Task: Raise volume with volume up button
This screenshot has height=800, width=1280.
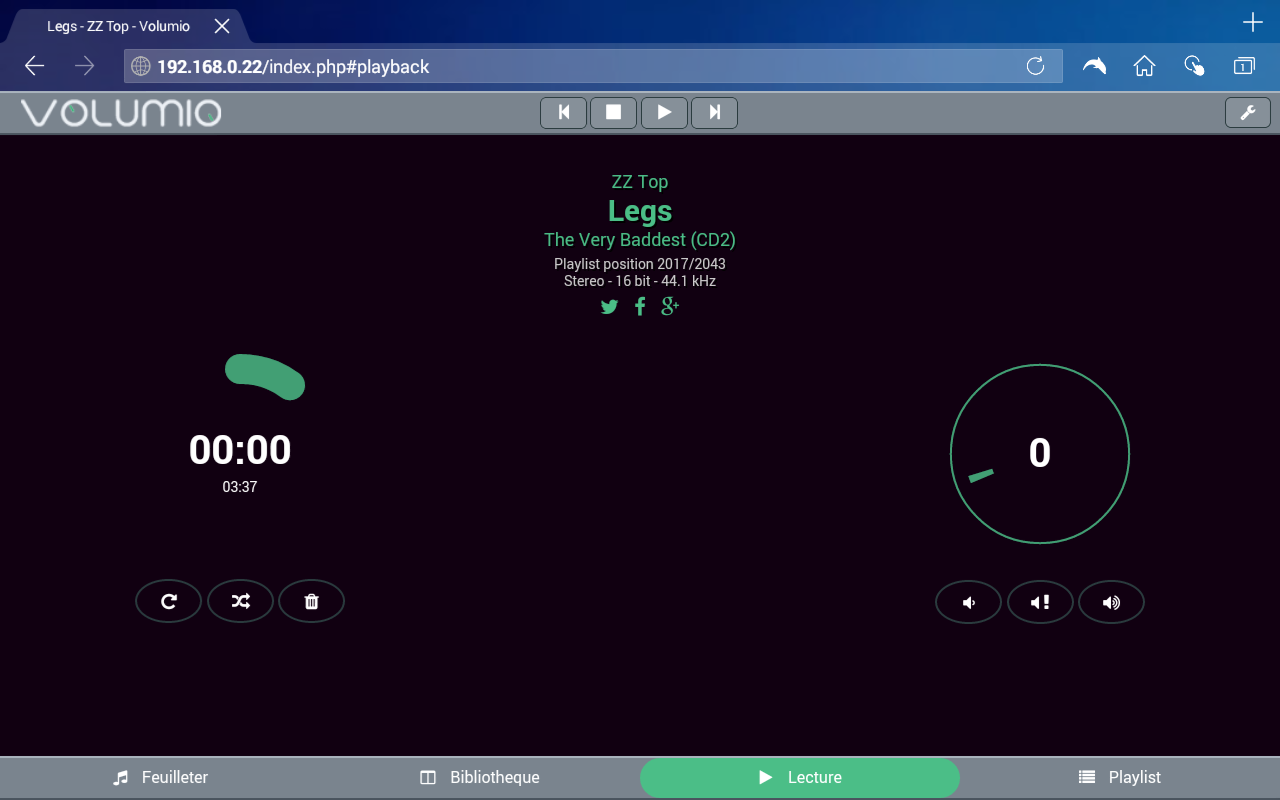Action: pos(1111,602)
